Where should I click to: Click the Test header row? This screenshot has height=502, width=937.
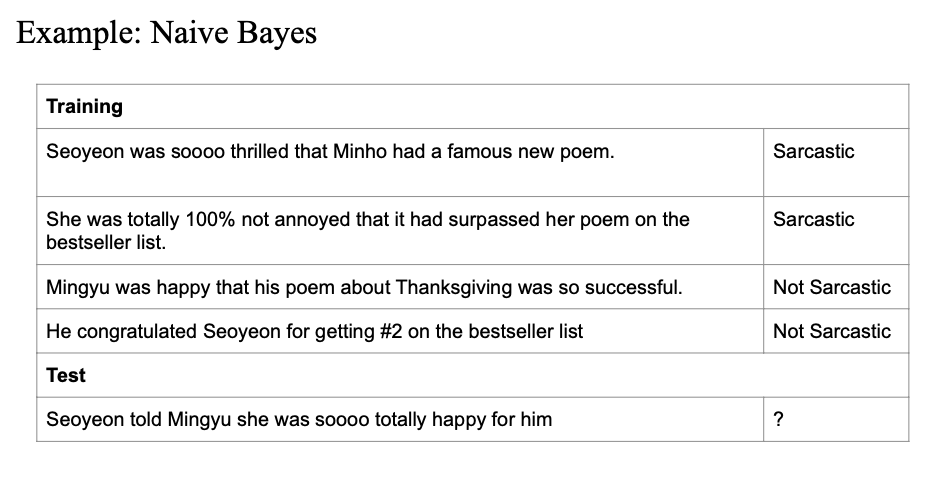tap(473, 375)
